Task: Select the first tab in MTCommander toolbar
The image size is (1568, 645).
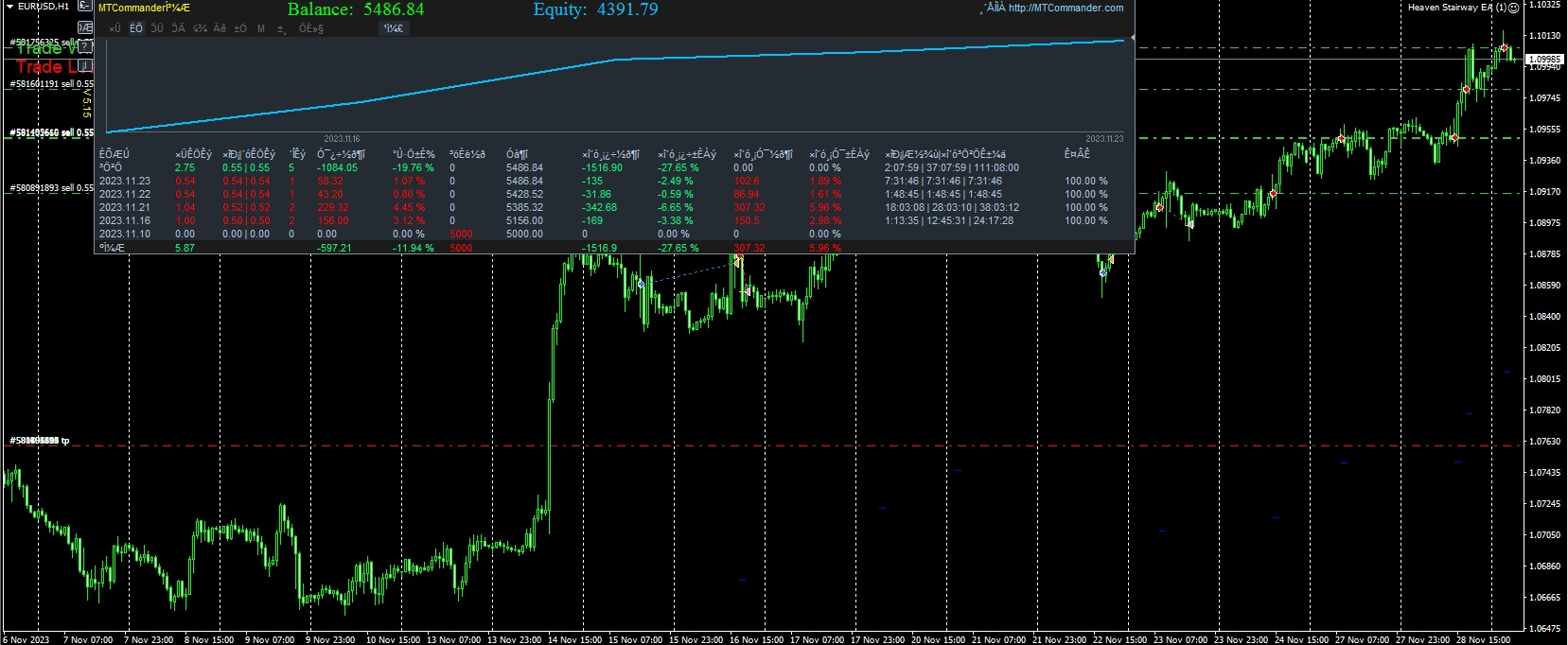Action: (x=115, y=28)
